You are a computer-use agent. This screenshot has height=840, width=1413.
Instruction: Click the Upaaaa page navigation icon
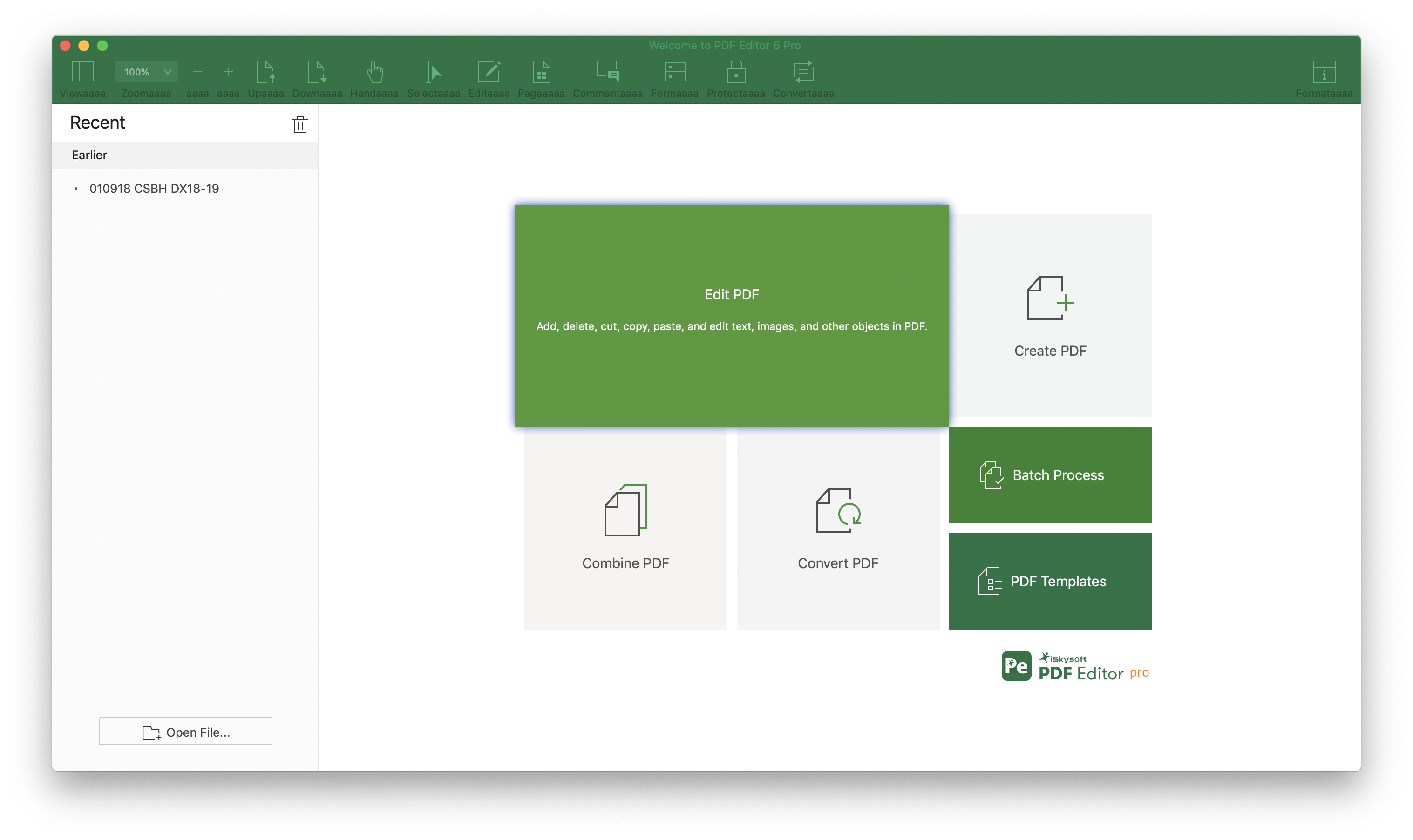pyautogui.click(x=267, y=73)
